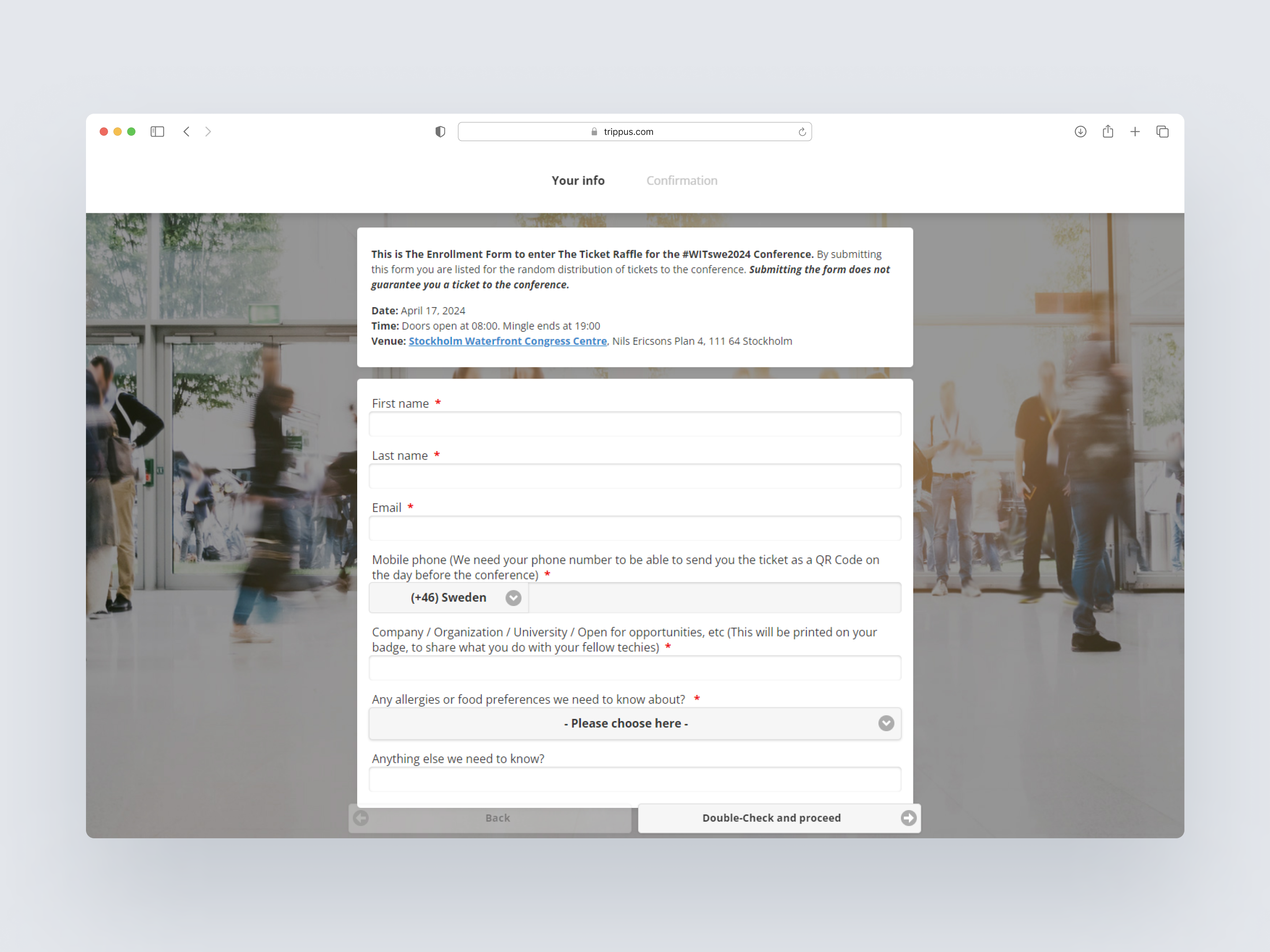Click the trippus.com address bar
Screen dimensions: 1270x952
(635, 131)
